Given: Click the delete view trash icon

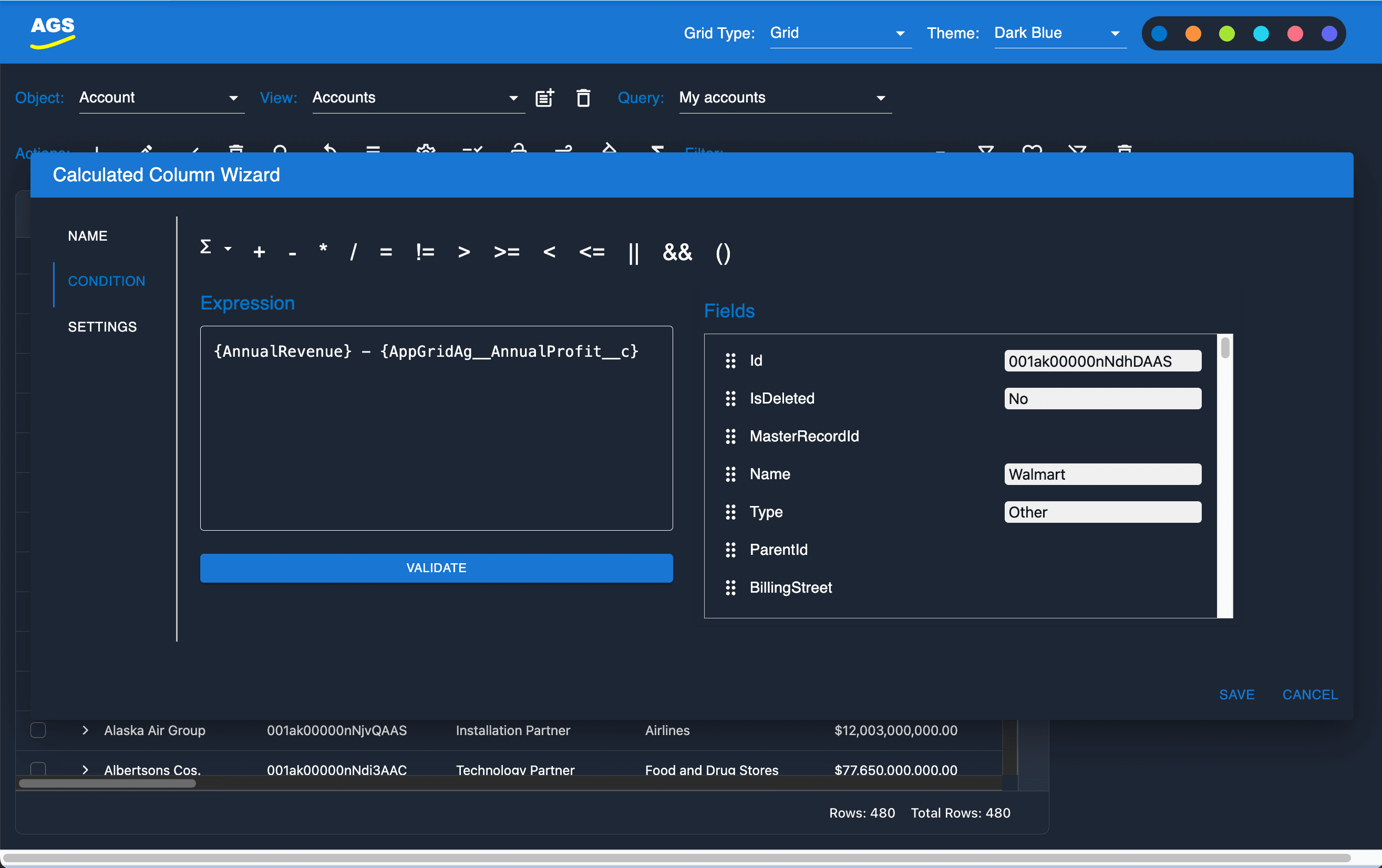Looking at the screenshot, I should coord(583,98).
